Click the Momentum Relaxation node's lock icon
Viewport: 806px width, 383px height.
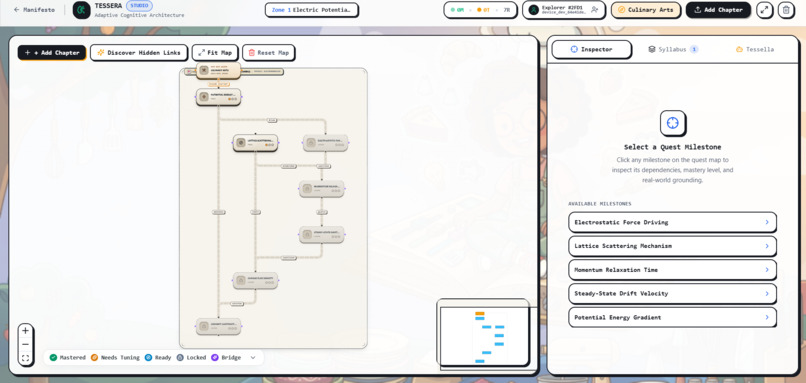tap(307, 189)
